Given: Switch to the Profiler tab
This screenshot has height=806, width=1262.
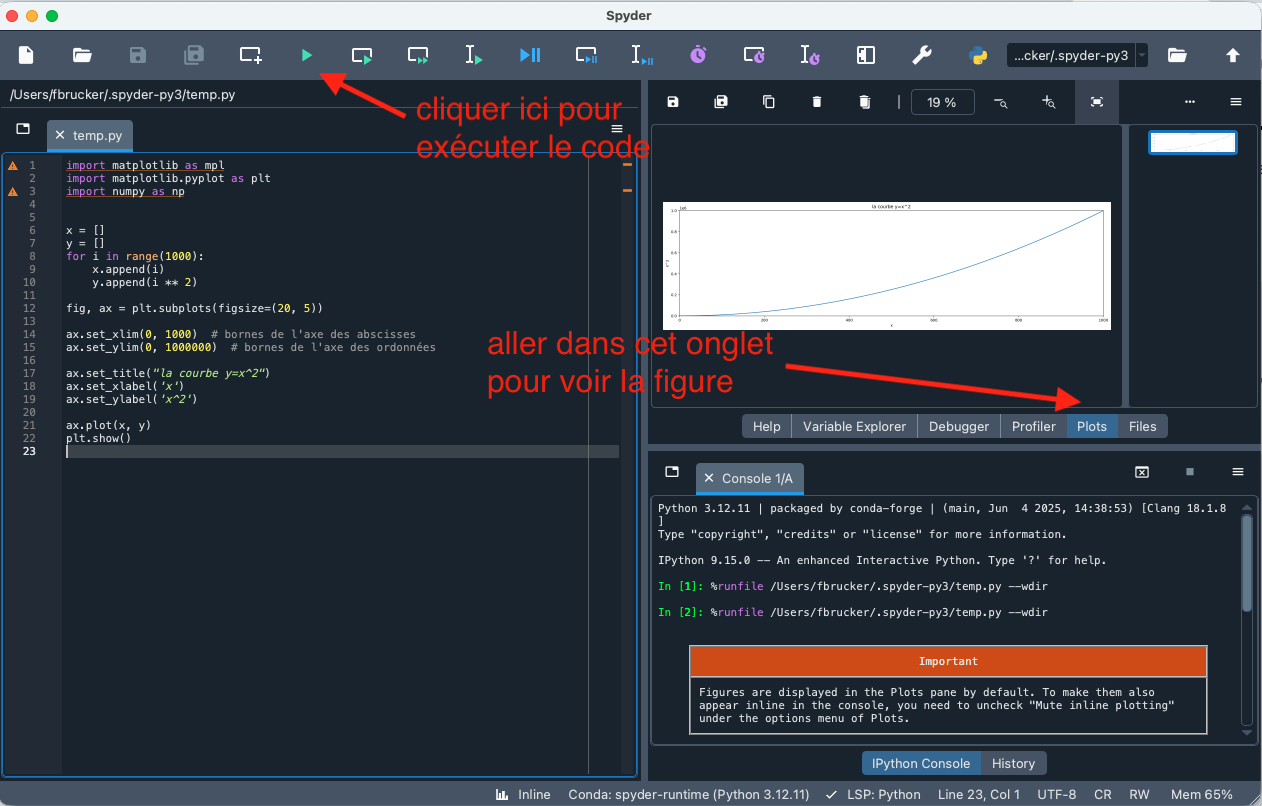Looking at the screenshot, I should (x=1034, y=426).
